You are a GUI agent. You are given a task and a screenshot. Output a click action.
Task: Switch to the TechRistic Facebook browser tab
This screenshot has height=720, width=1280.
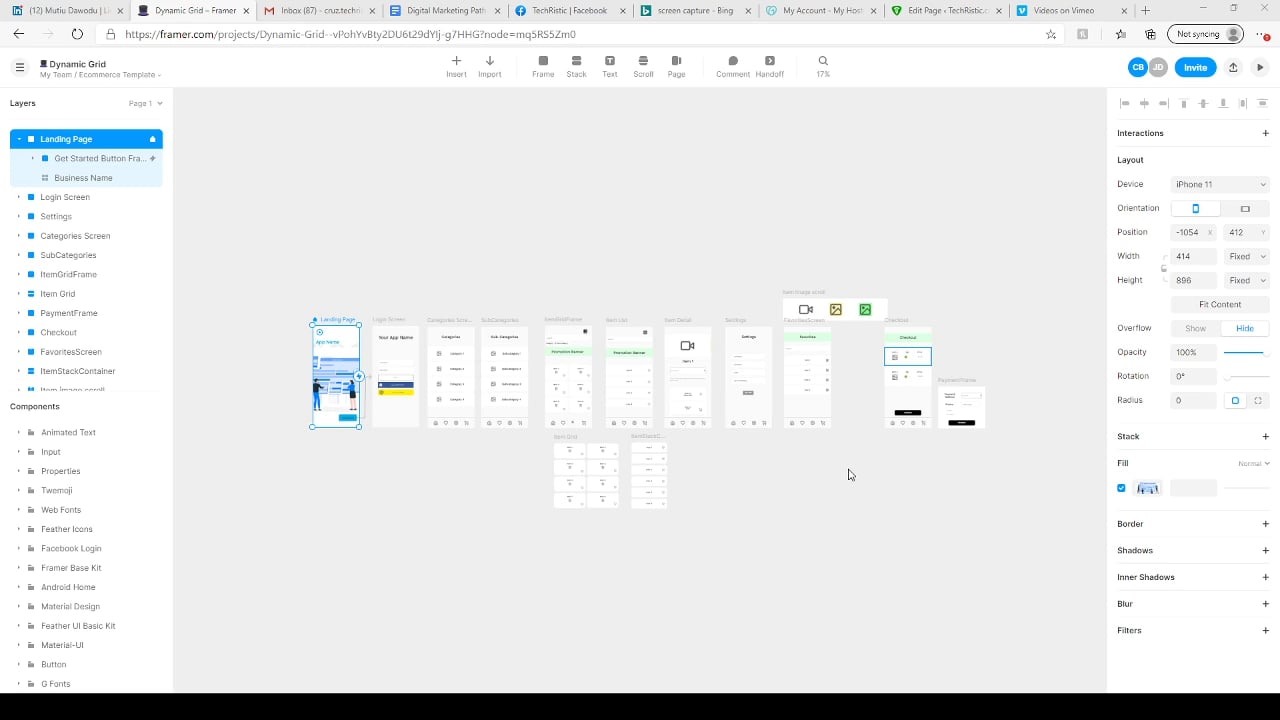click(569, 10)
